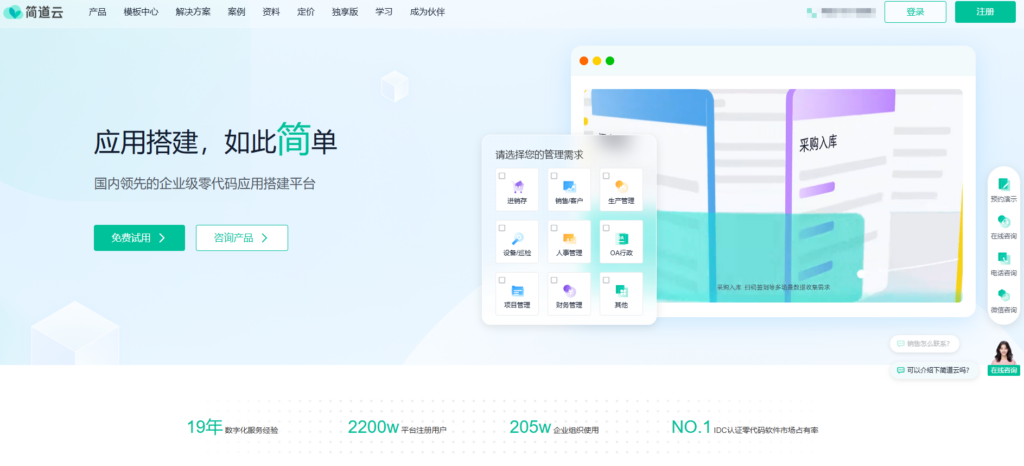Click the 注册 button
1024x466 pixels.
pyautogui.click(x=985, y=12)
